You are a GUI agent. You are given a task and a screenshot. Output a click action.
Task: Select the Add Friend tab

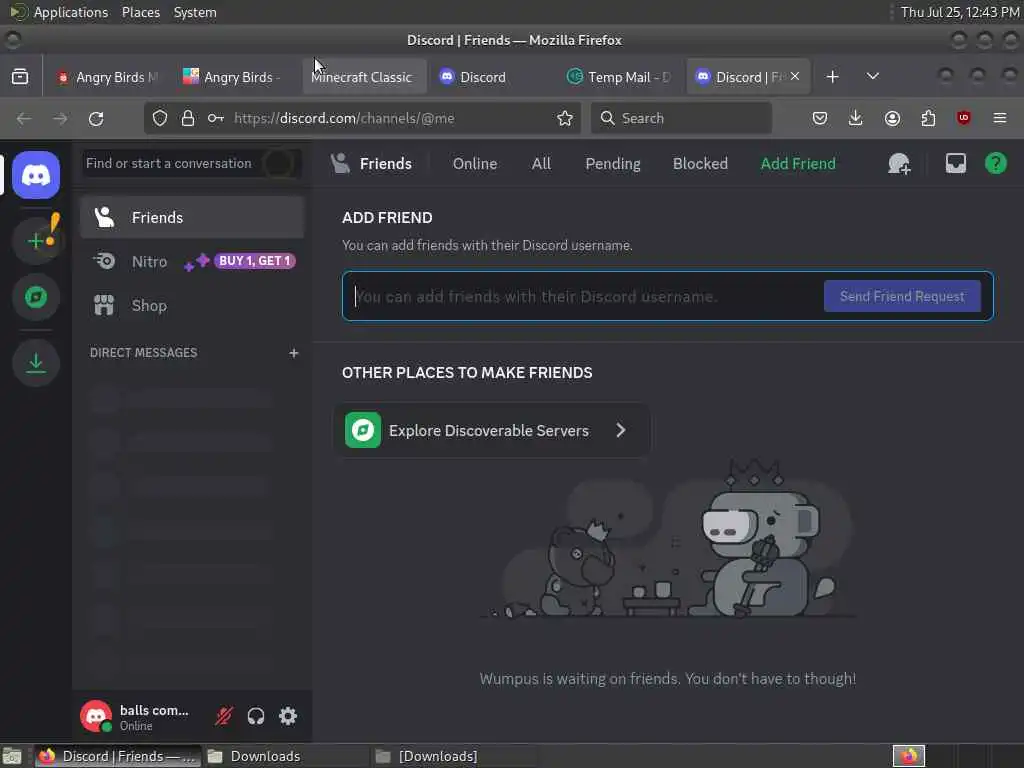pos(797,163)
